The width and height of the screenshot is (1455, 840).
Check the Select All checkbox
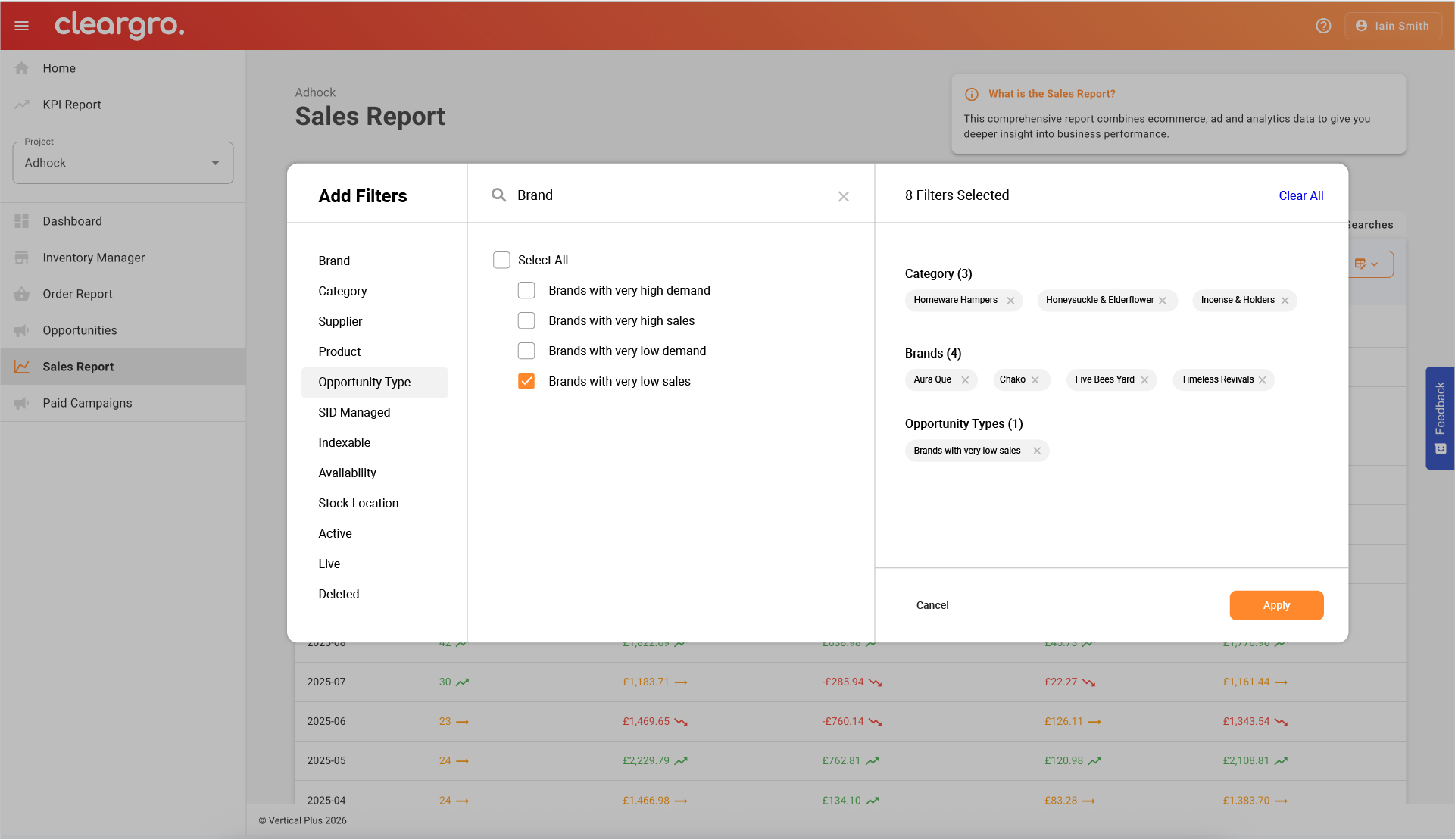coord(501,261)
